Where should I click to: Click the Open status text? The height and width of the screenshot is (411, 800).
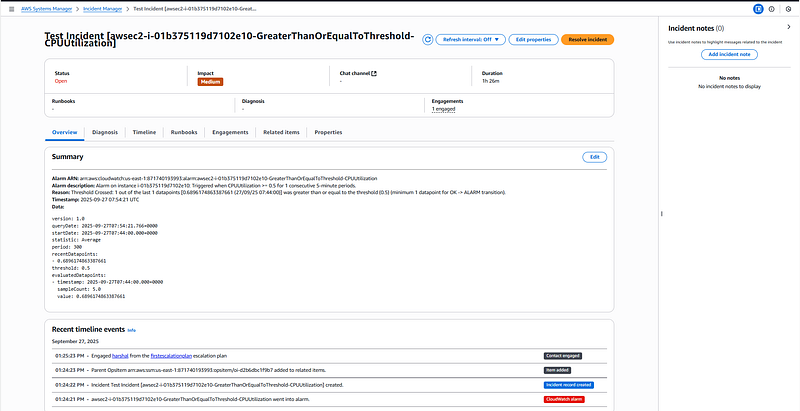click(x=61, y=81)
